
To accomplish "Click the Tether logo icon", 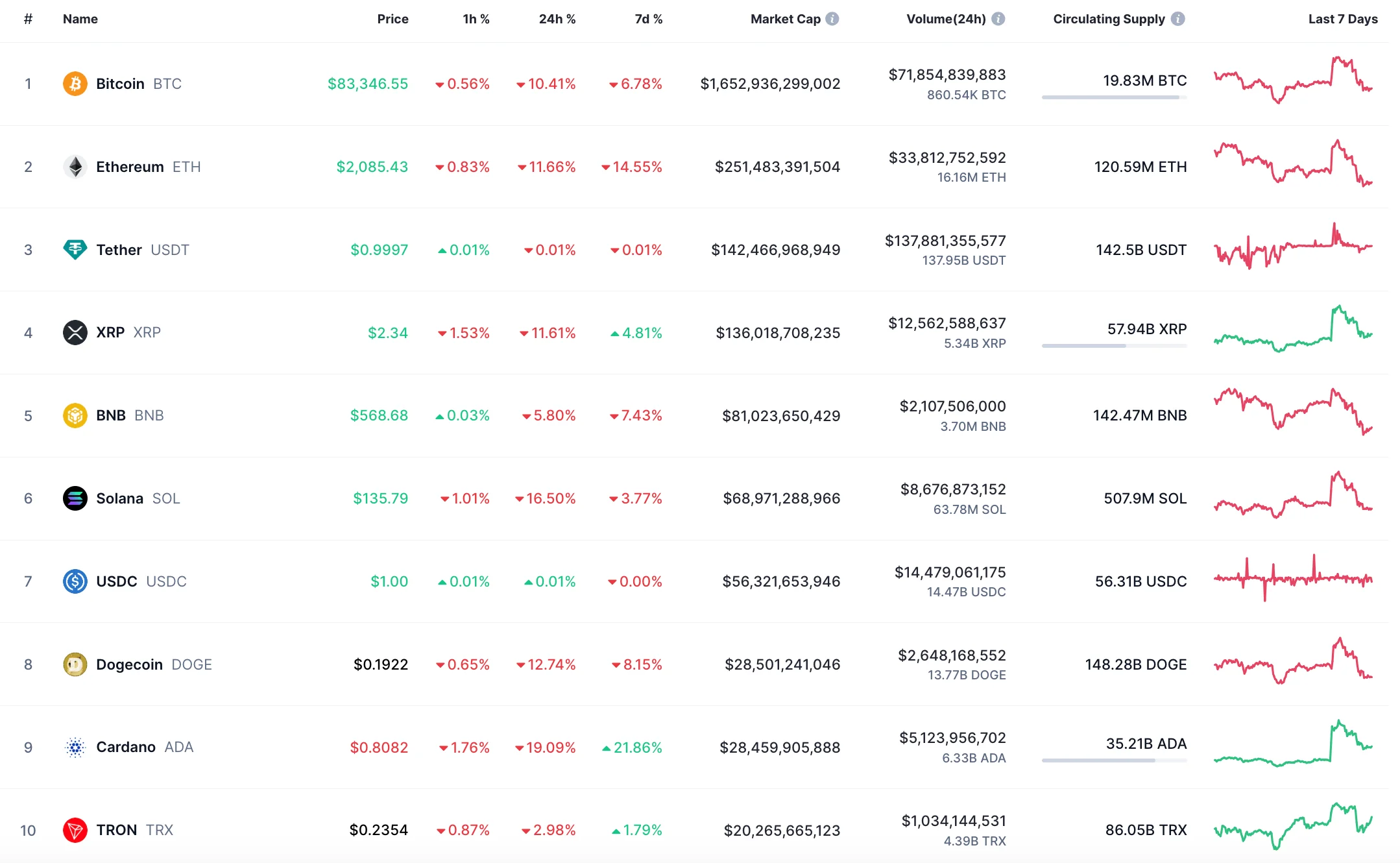I will tap(75, 249).
